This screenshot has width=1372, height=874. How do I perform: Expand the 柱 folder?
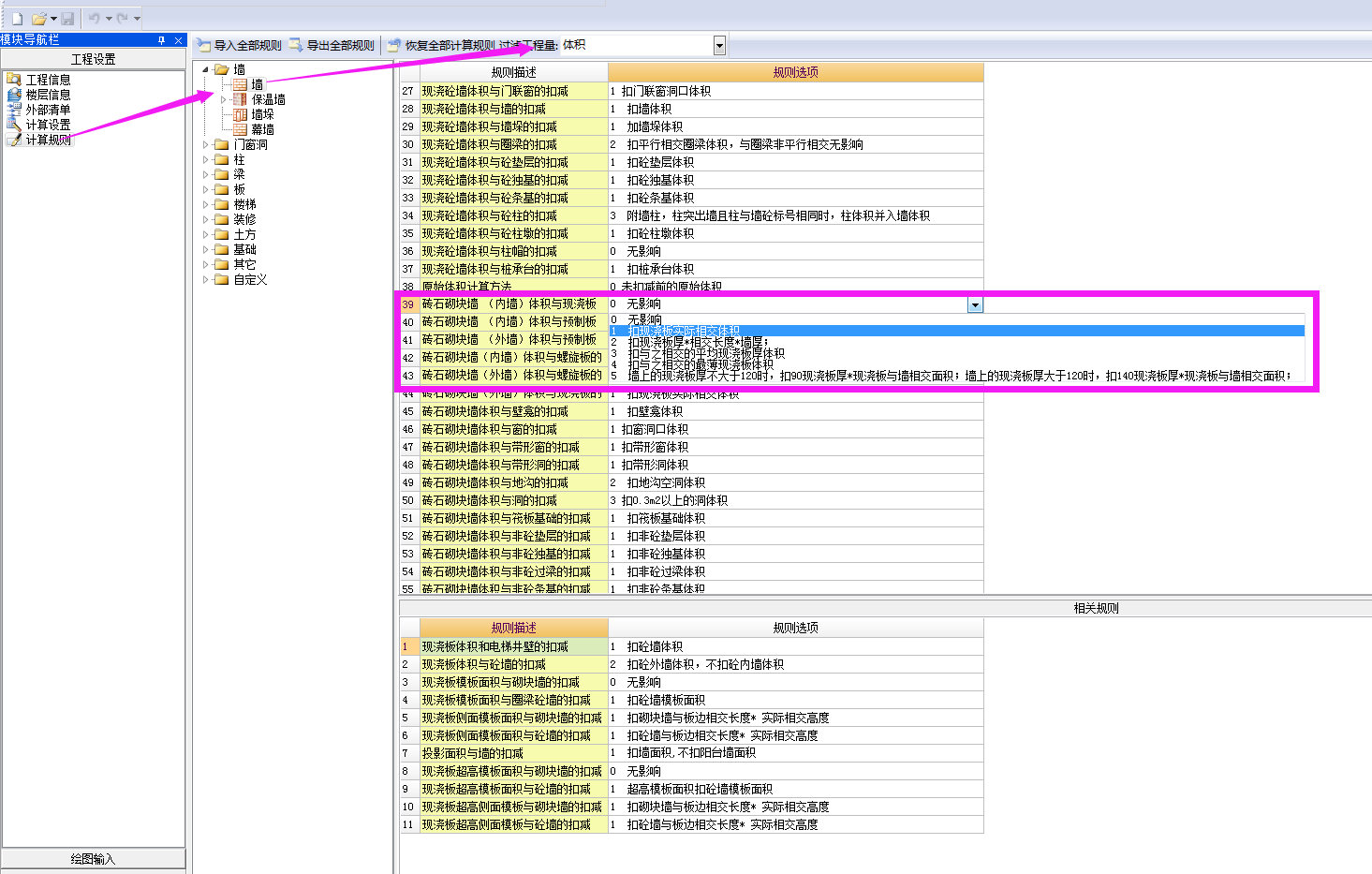click(x=206, y=159)
